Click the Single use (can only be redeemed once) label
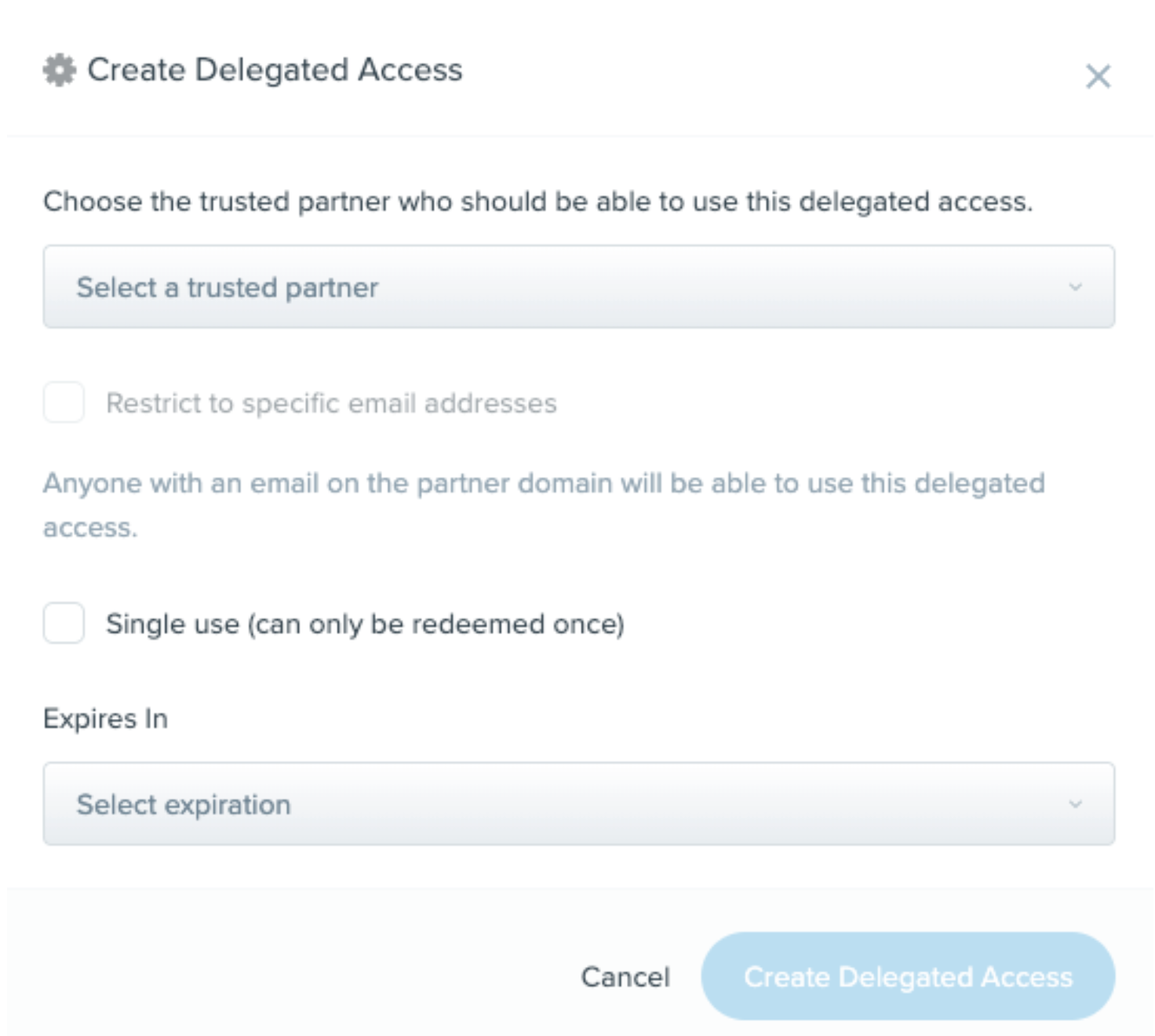This screenshot has width=1155, height=1036. [x=365, y=624]
